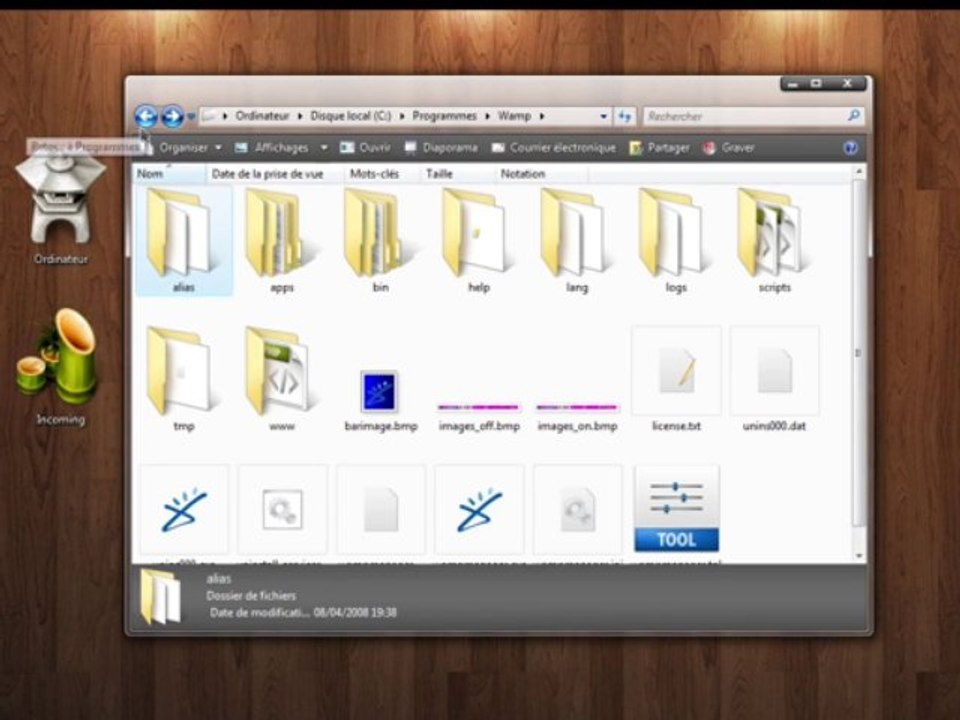Click modification date 08/04/2008 19:38
The image size is (960, 720).
click(354, 612)
